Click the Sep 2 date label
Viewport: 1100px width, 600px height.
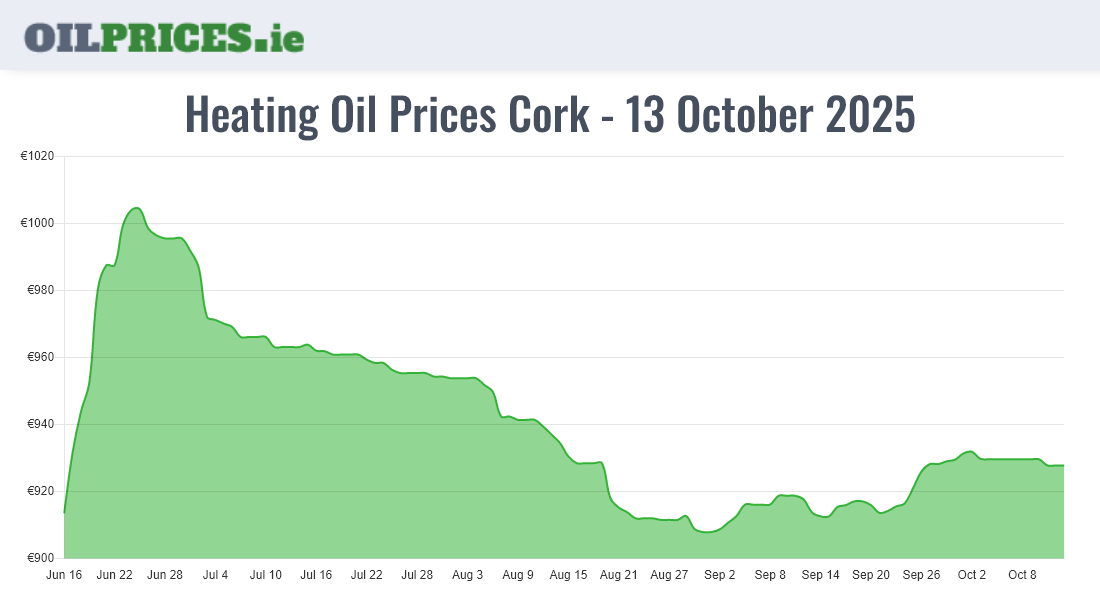(x=720, y=575)
